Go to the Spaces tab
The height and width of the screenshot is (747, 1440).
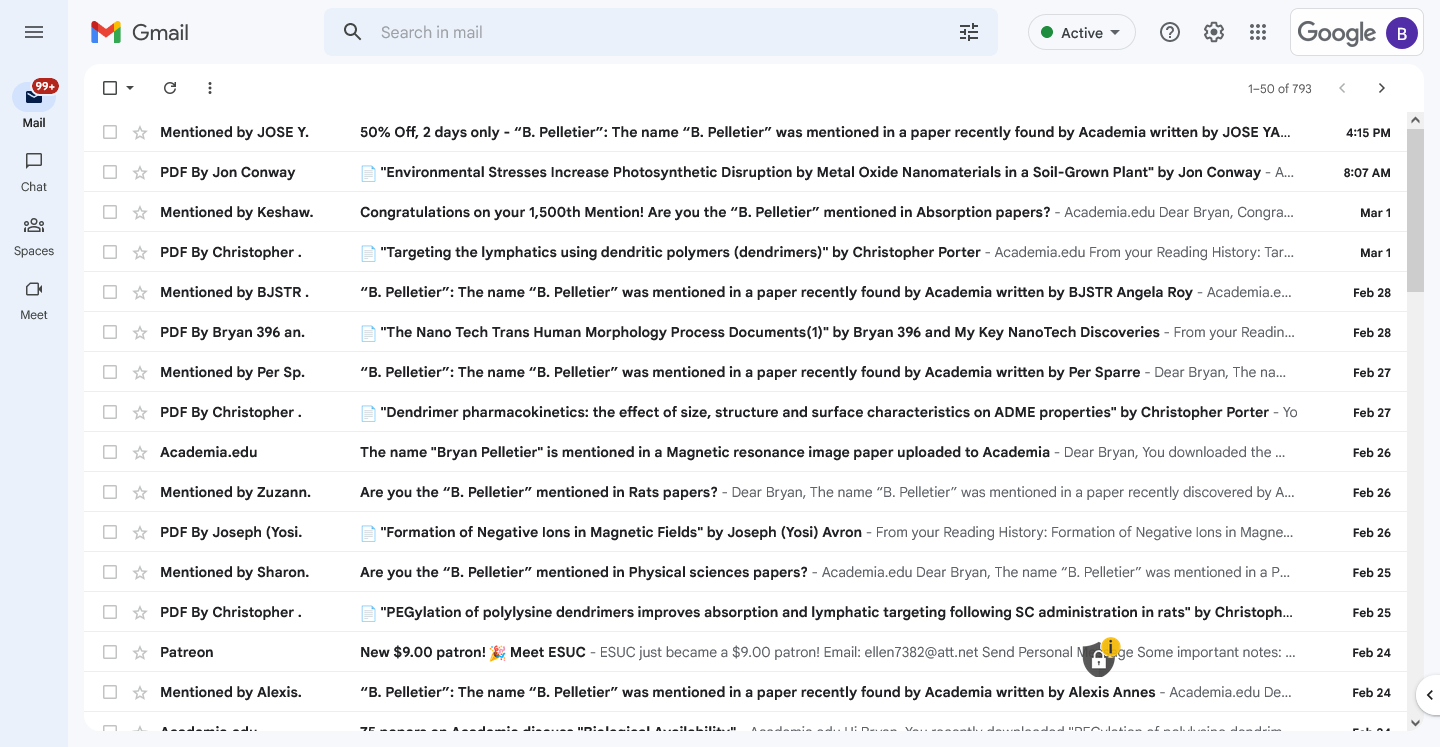(x=34, y=235)
